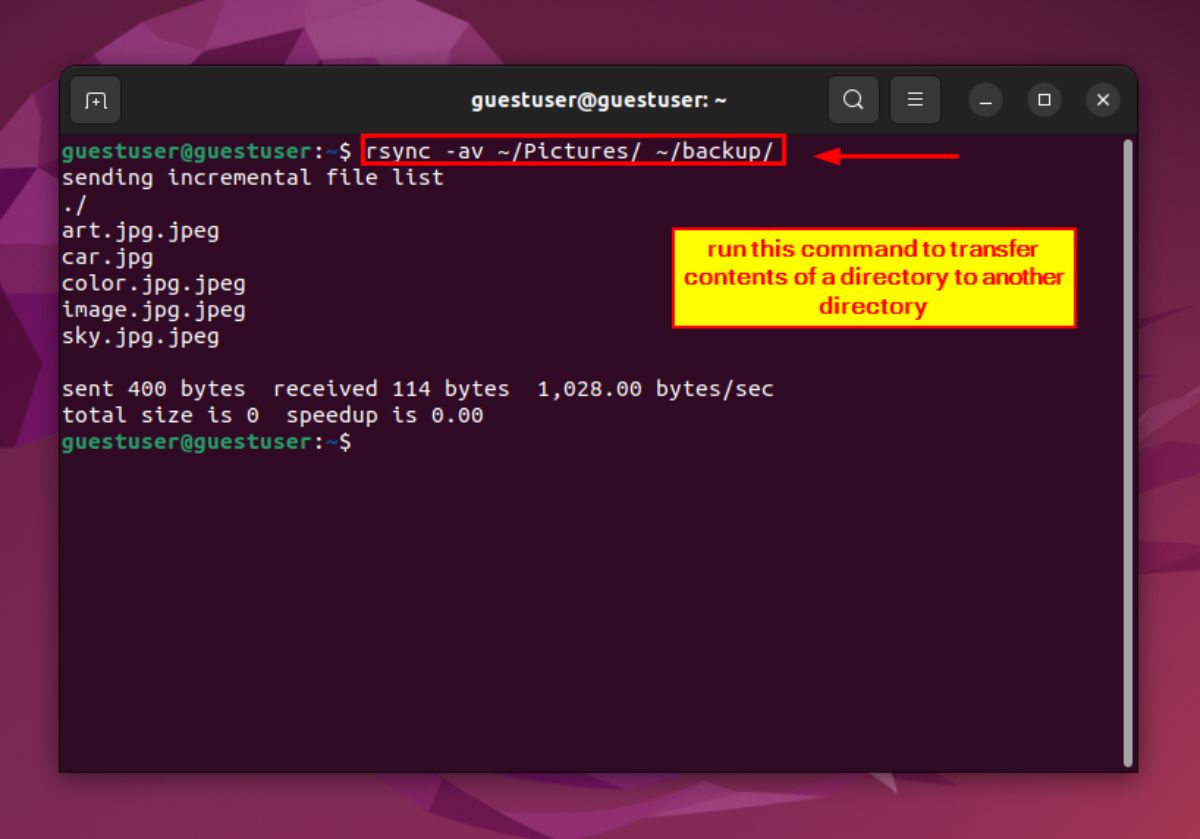The image size is (1200, 839).
Task: Click the search icon in the header bar
Action: 851,100
